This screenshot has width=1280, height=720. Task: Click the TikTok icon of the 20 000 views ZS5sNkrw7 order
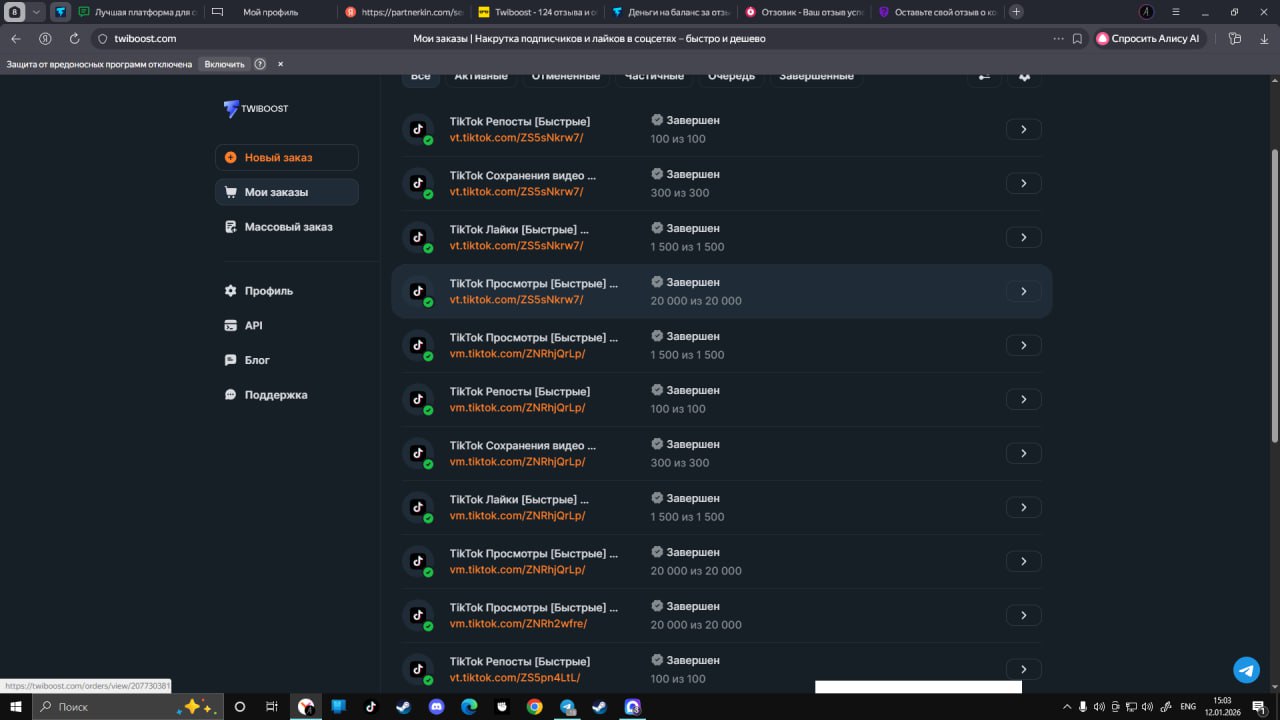418,291
